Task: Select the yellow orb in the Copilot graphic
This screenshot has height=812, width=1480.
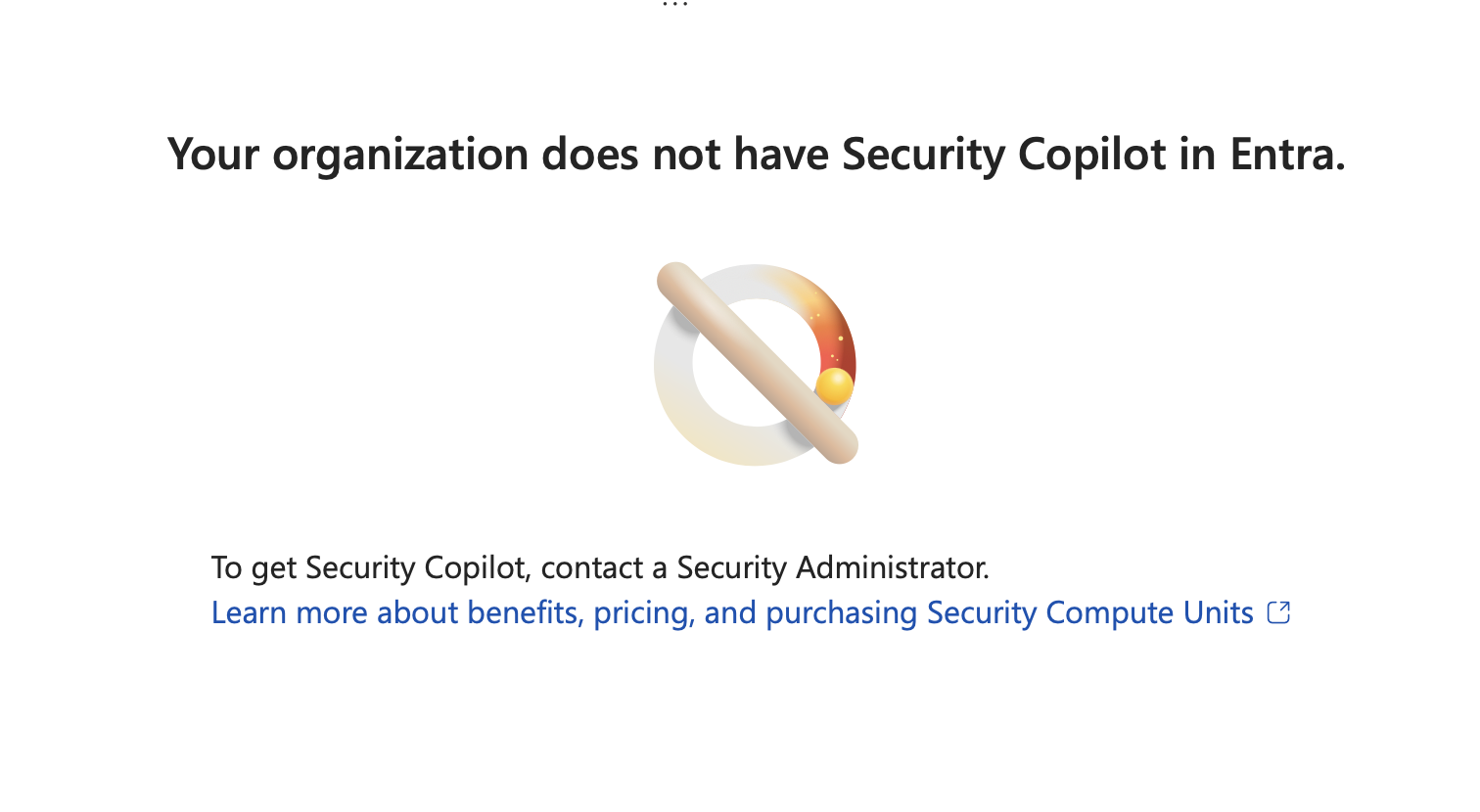Action: (834, 386)
